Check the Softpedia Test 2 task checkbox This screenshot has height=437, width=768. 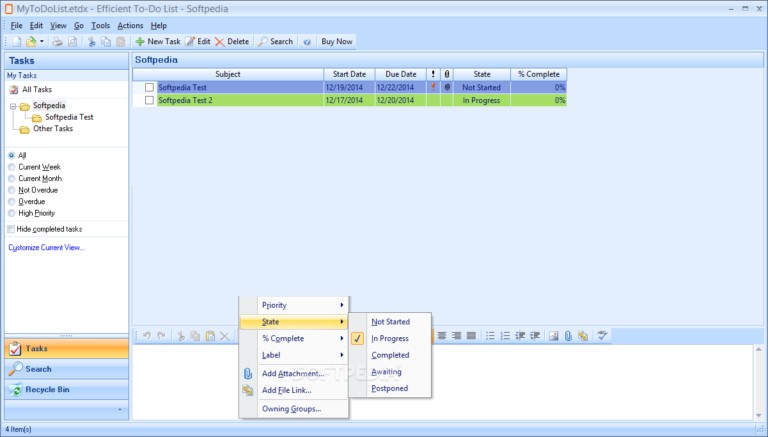coord(149,100)
